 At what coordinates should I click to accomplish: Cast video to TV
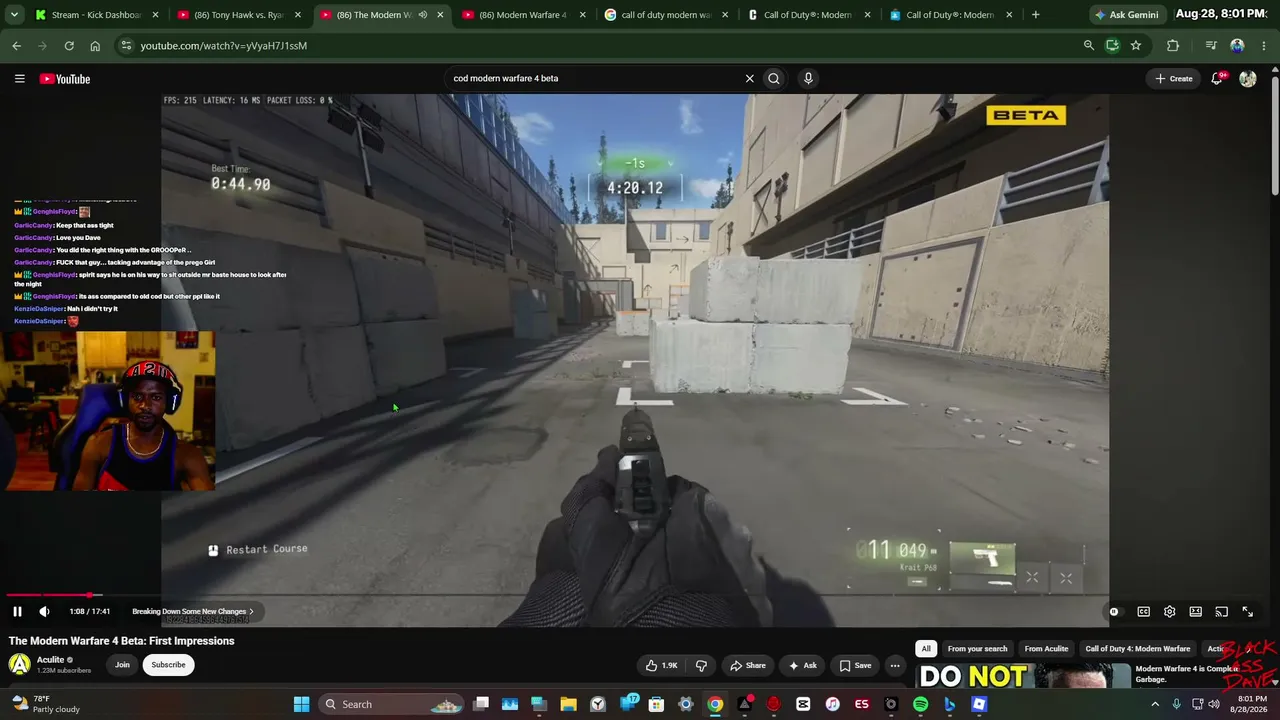point(1221,612)
